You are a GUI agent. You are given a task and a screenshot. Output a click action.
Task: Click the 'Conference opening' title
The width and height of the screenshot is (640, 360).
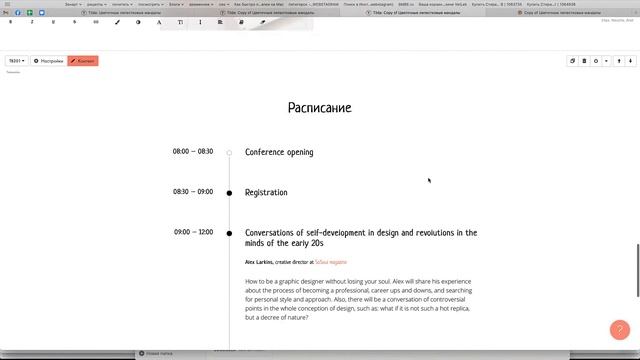click(279, 152)
